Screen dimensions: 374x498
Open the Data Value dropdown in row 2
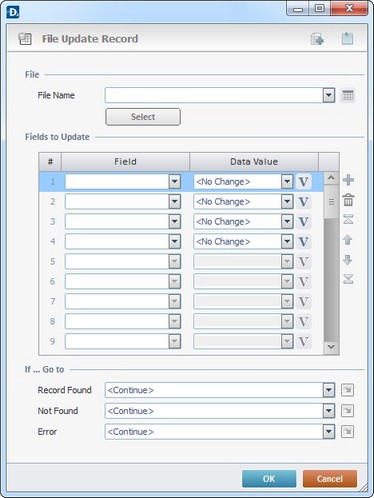[x=287, y=202]
